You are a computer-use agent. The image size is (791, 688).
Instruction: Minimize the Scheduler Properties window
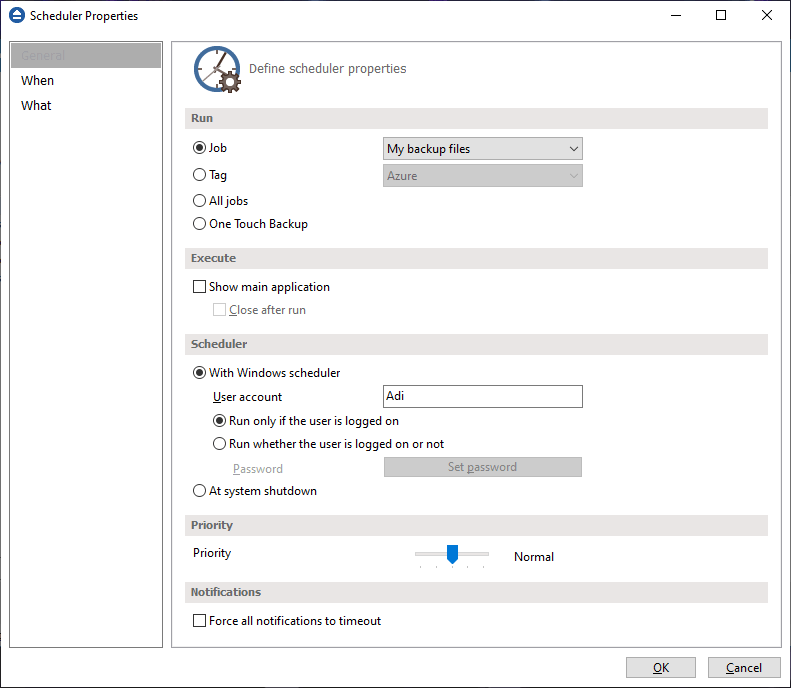[676, 16]
